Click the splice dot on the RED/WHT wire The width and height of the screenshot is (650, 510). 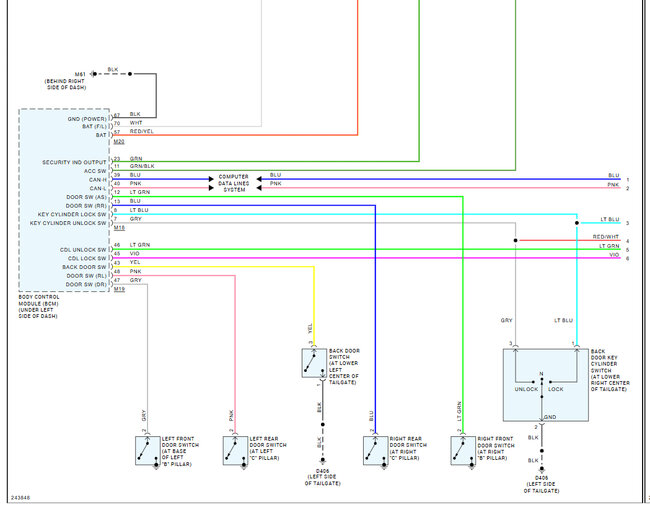tap(515, 240)
